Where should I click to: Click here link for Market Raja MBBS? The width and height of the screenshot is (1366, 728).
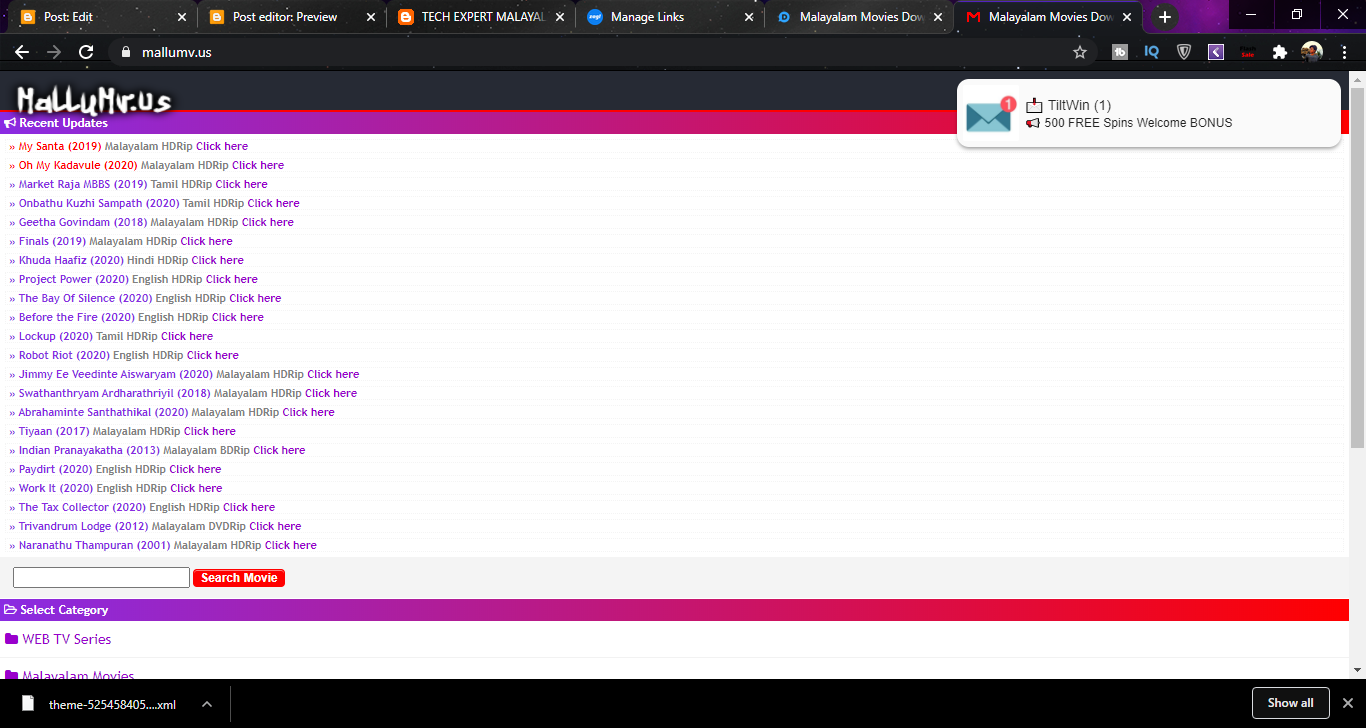[241, 184]
